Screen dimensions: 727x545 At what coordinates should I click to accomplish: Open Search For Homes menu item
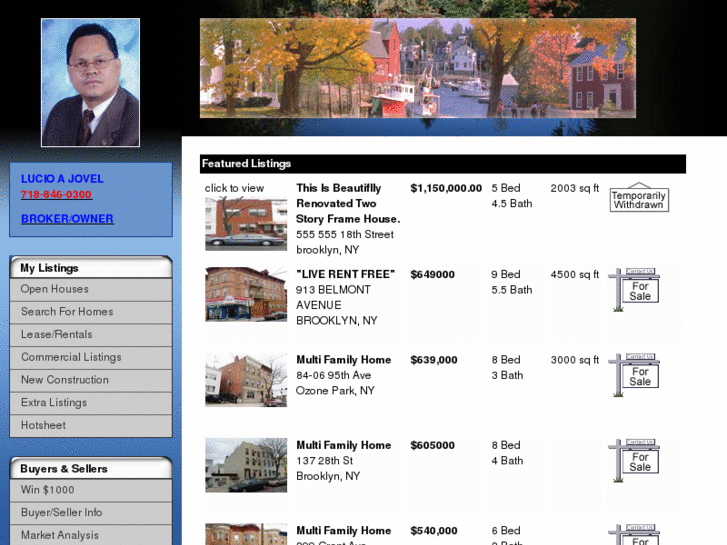point(91,312)
